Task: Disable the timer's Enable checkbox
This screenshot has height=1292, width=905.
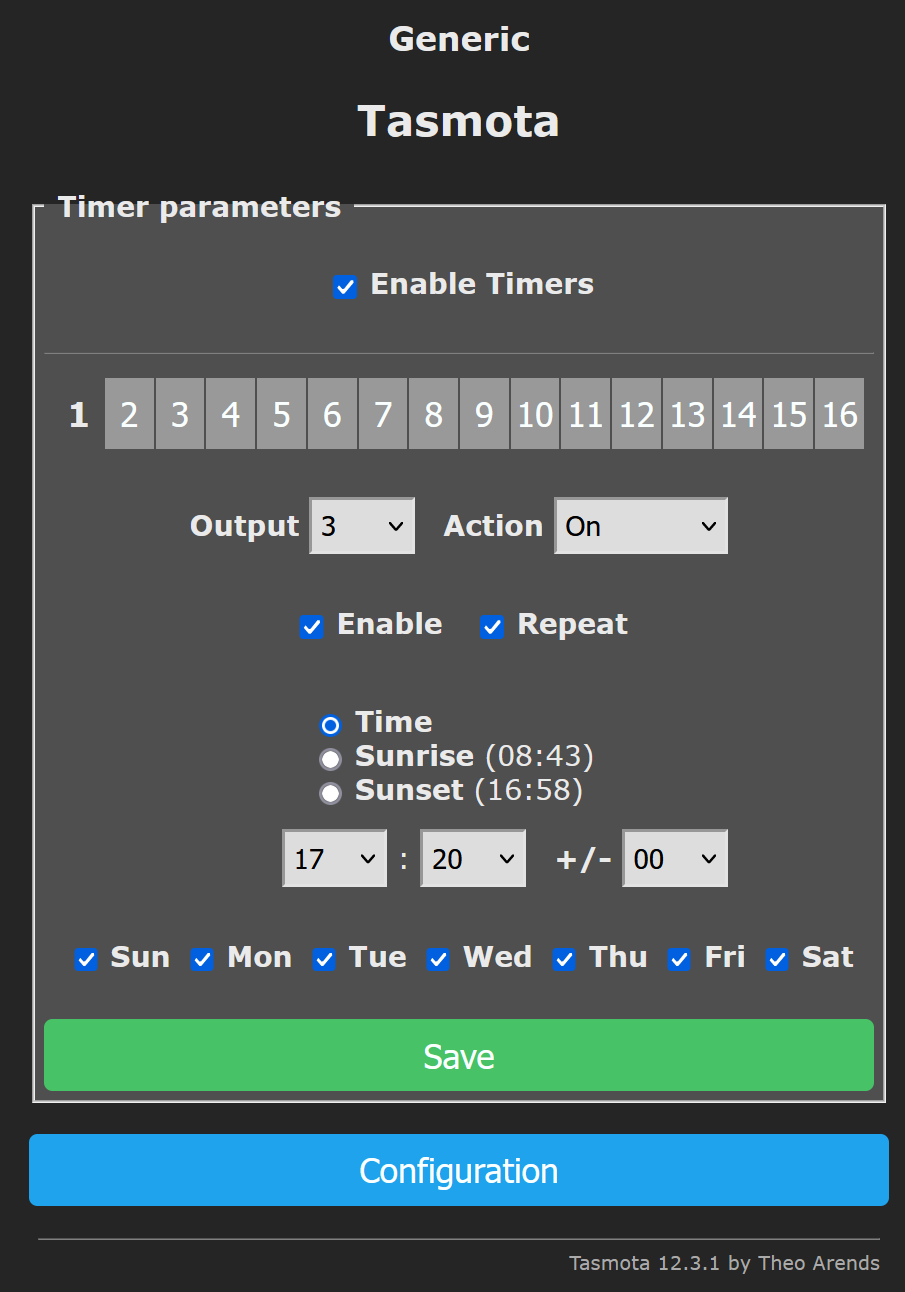Action: tap(312, 628)
